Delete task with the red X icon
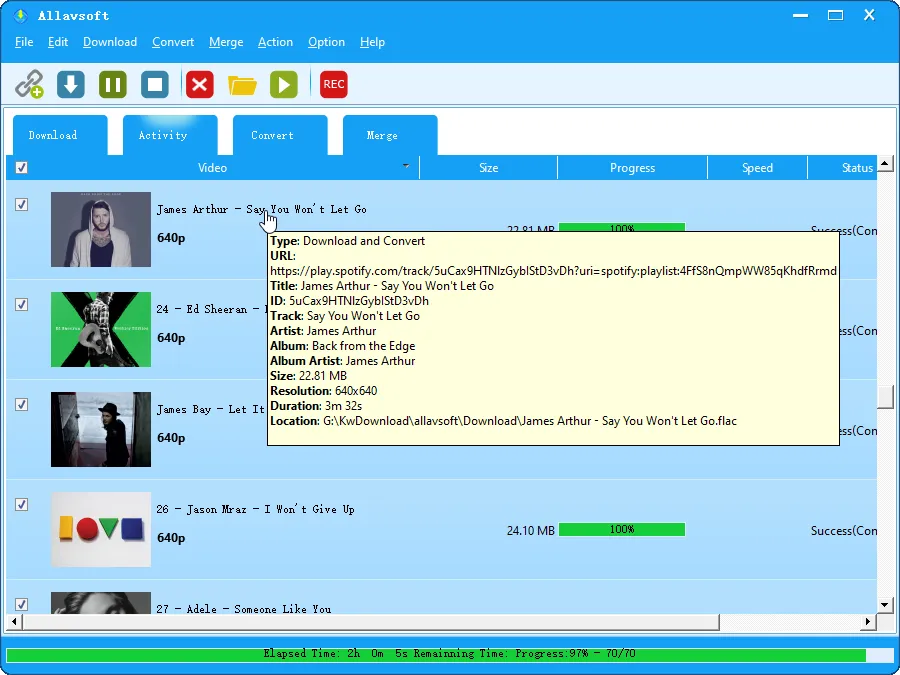Viewport: 900px width, 675px height. tap(200, 84)
